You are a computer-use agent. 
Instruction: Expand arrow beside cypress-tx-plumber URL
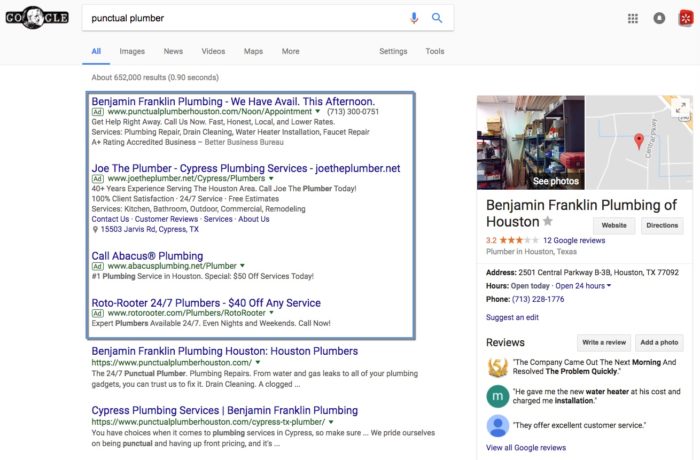pyautogui.click(x=331, y=422)
